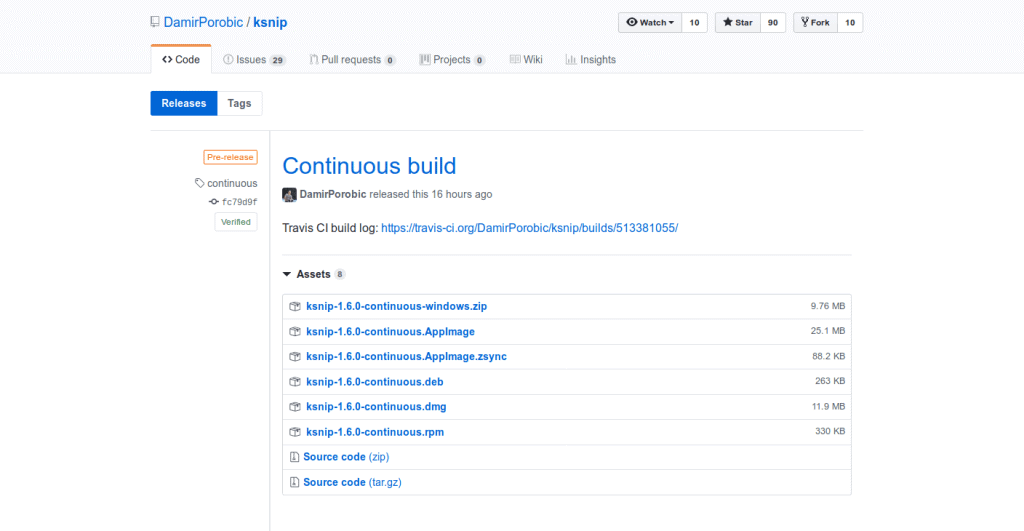Download ksnip-1.6.0-continuous.AppImage
Image resolution: width=1024 pixels, height=531 pixels.
[x=390, y=331]
